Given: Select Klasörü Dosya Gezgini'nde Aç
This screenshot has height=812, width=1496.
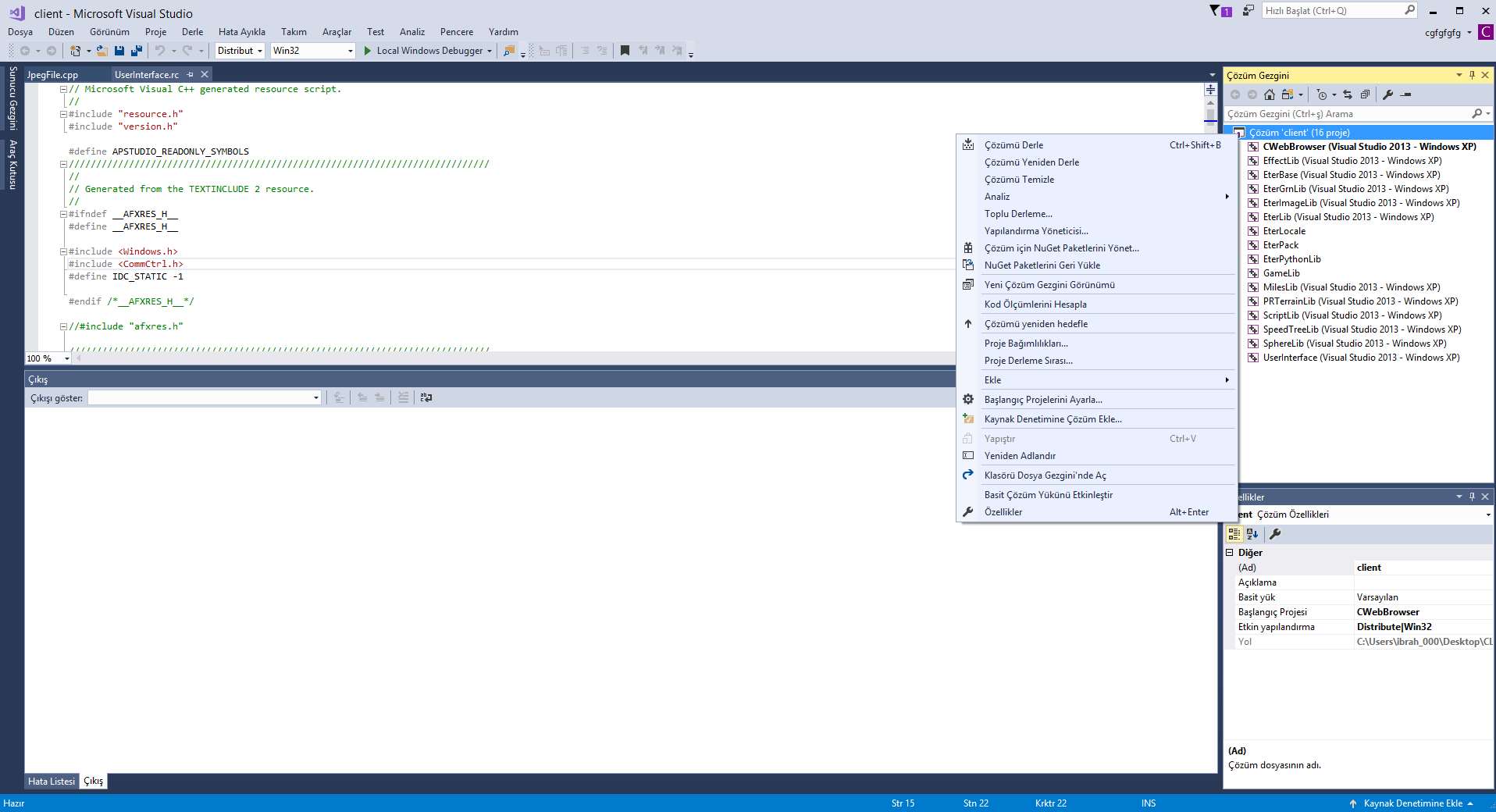Looking at the screenshot, I should pyautogui.click(x=1097, y=475).
